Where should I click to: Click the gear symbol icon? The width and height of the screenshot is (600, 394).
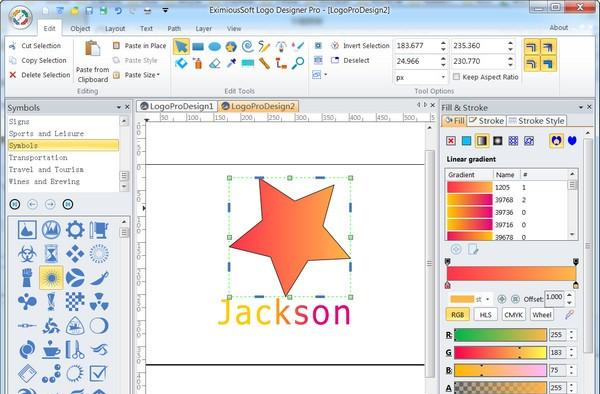[75, 230]
